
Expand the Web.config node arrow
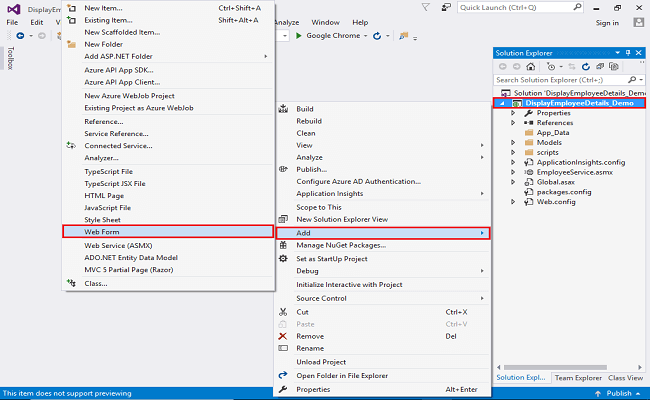click(513, 202)
